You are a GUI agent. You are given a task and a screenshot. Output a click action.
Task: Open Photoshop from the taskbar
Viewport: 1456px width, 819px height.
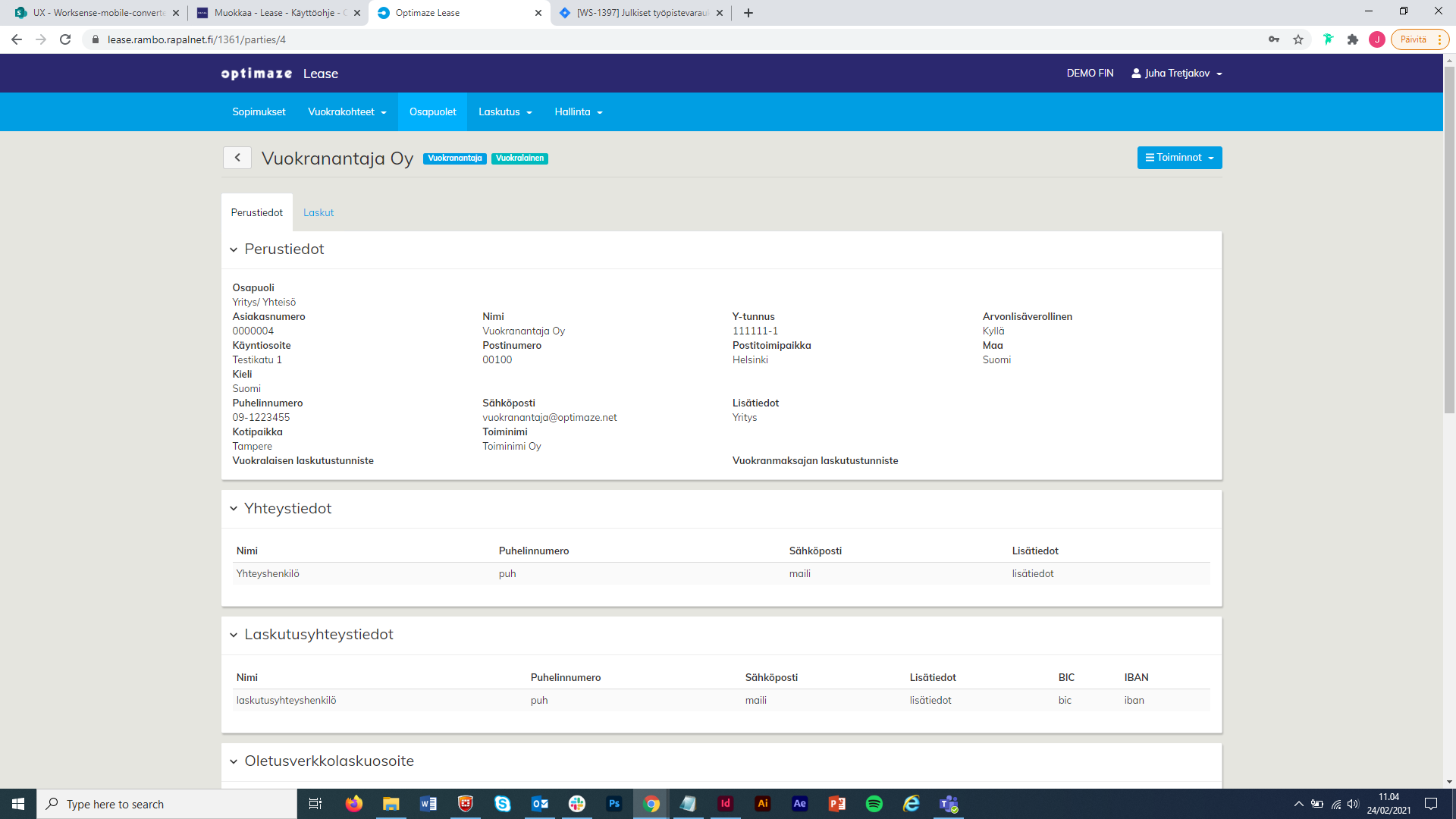tap(614, 804)
